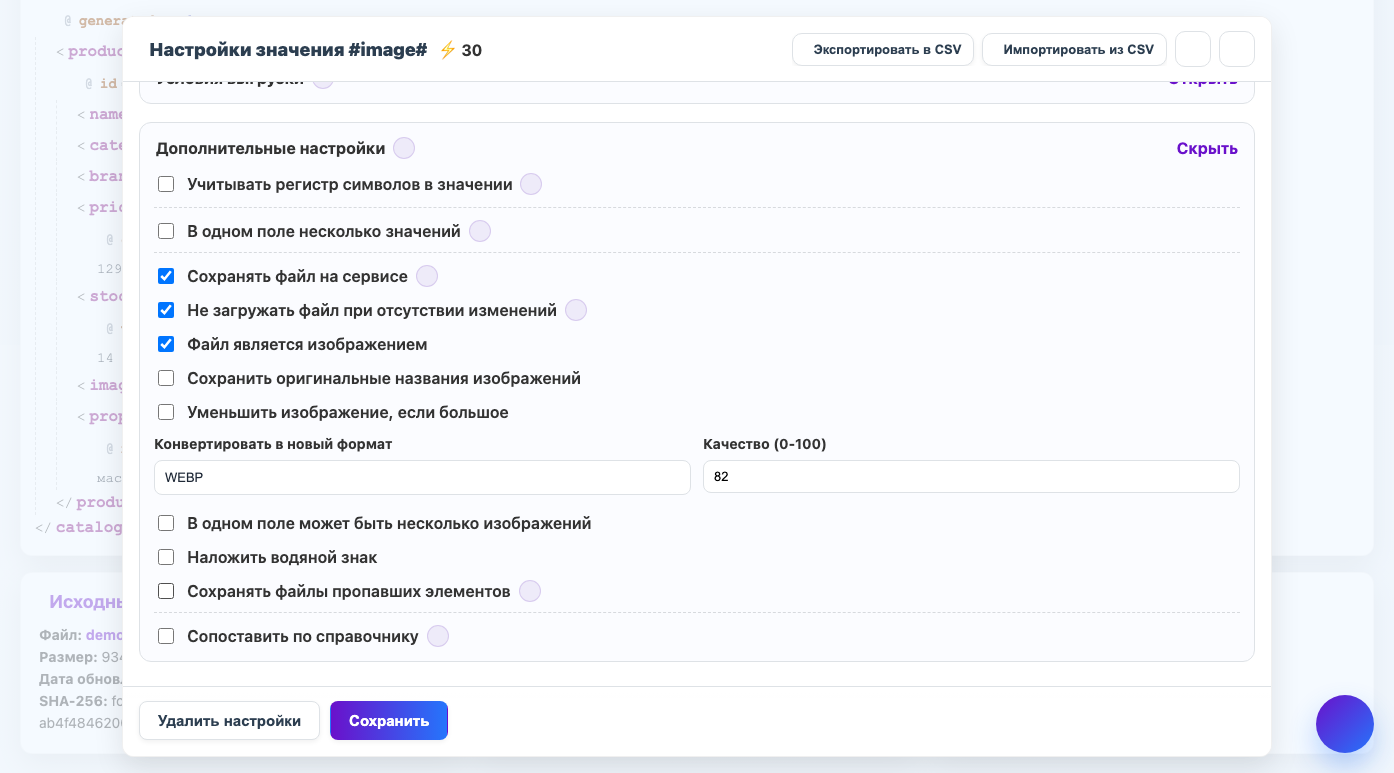Open the round floating chat button

click(1345, 724)
